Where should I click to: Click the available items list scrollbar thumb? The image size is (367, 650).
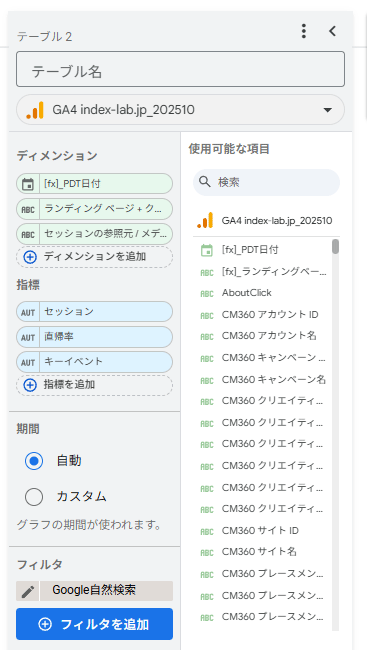(x=335, y=246)
